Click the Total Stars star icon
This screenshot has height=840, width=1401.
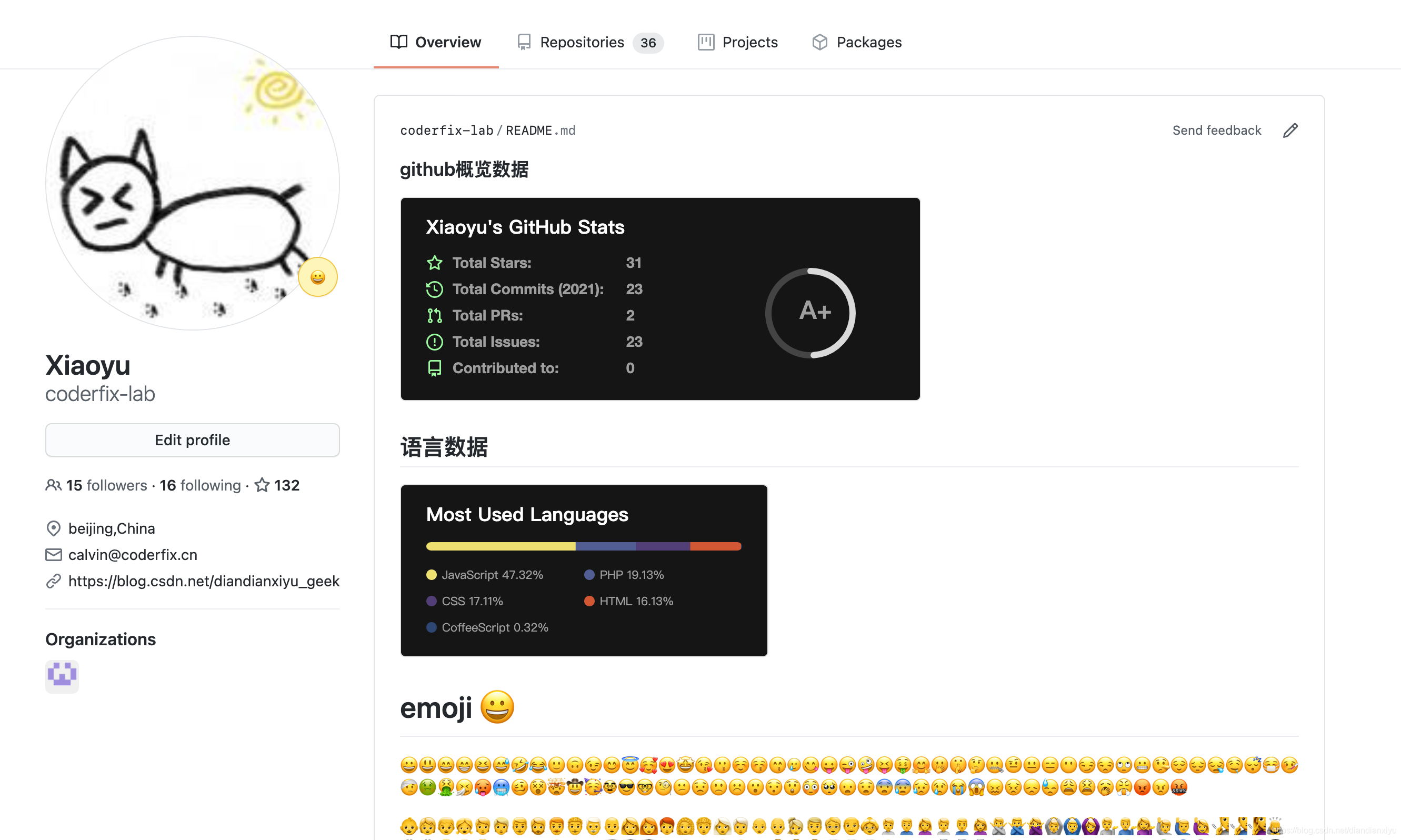click(x=434, y=263)
